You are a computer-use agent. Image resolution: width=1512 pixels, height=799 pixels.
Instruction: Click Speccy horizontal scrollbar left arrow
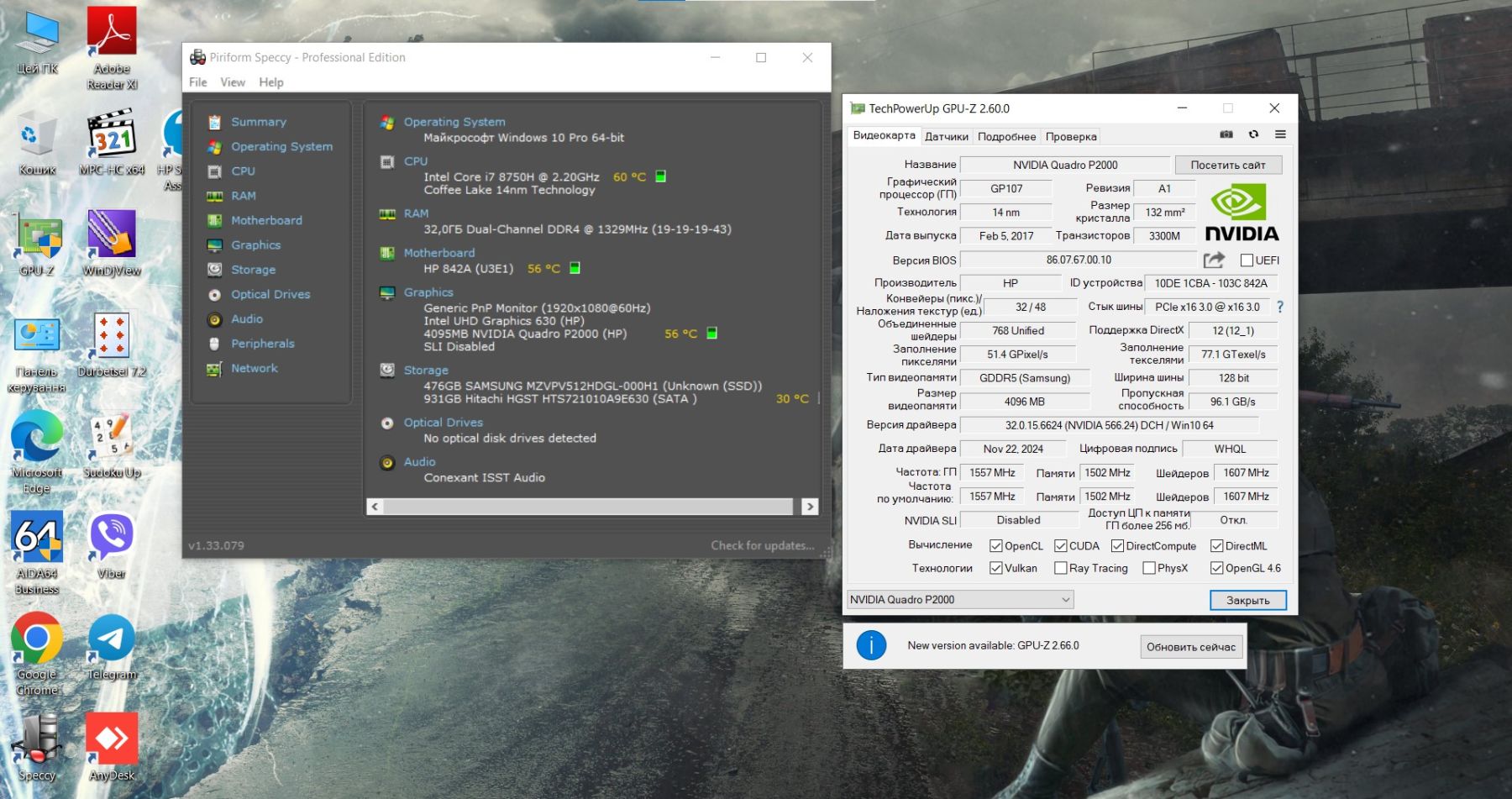click(x=375, y=507)
